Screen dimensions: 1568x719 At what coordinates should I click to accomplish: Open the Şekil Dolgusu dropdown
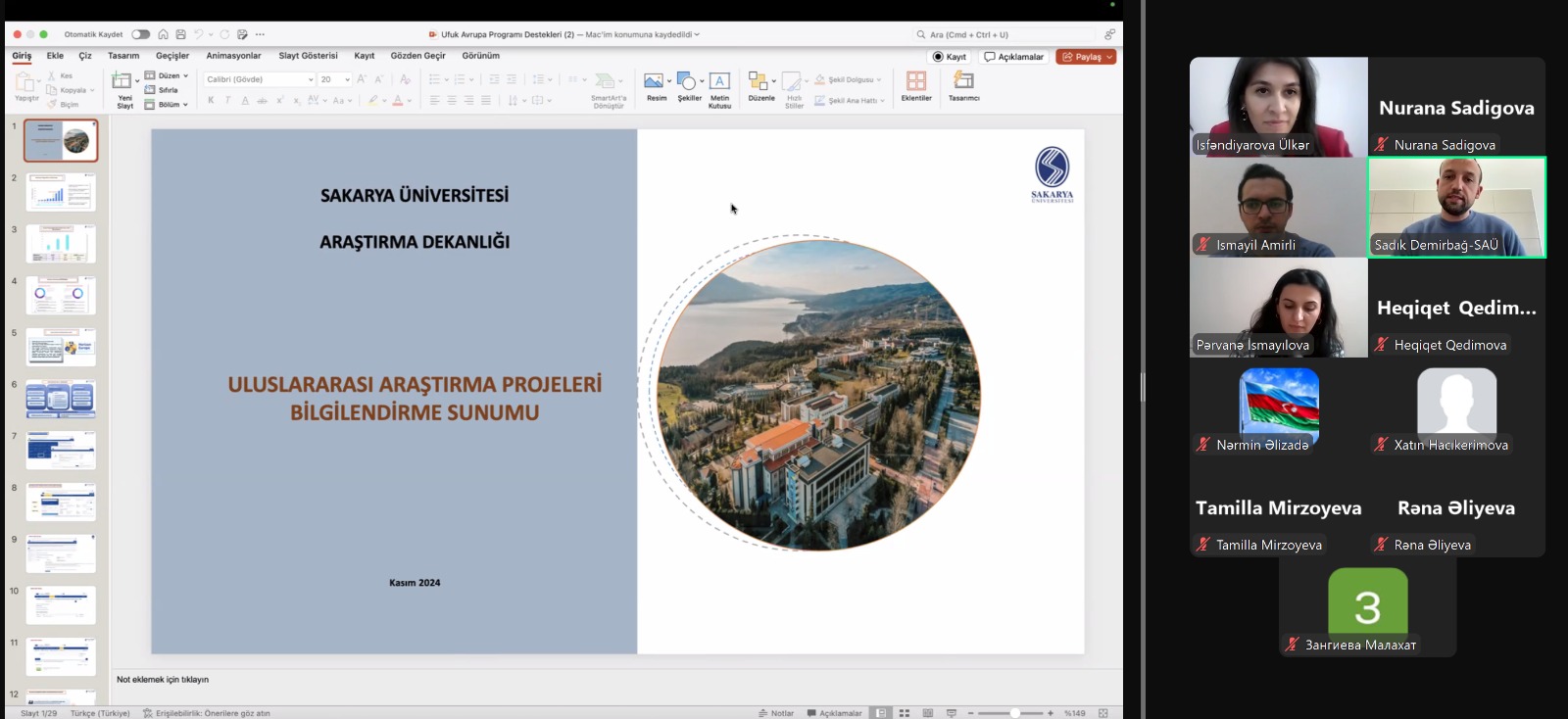point(849,79)
